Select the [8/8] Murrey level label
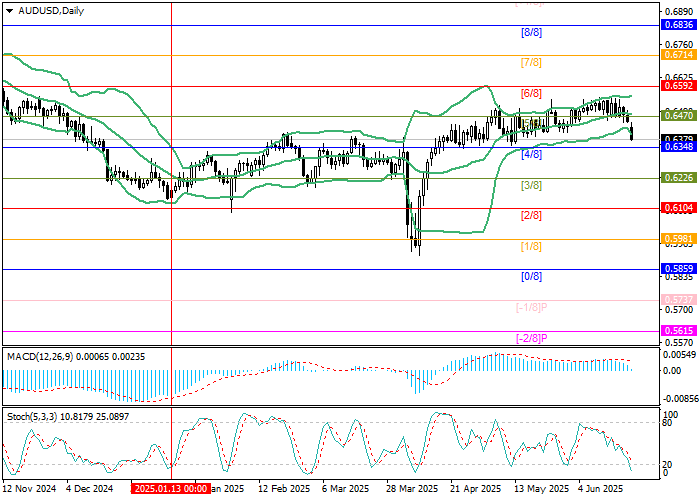This screenshot has height=500, width=700. tap(531, 32)
